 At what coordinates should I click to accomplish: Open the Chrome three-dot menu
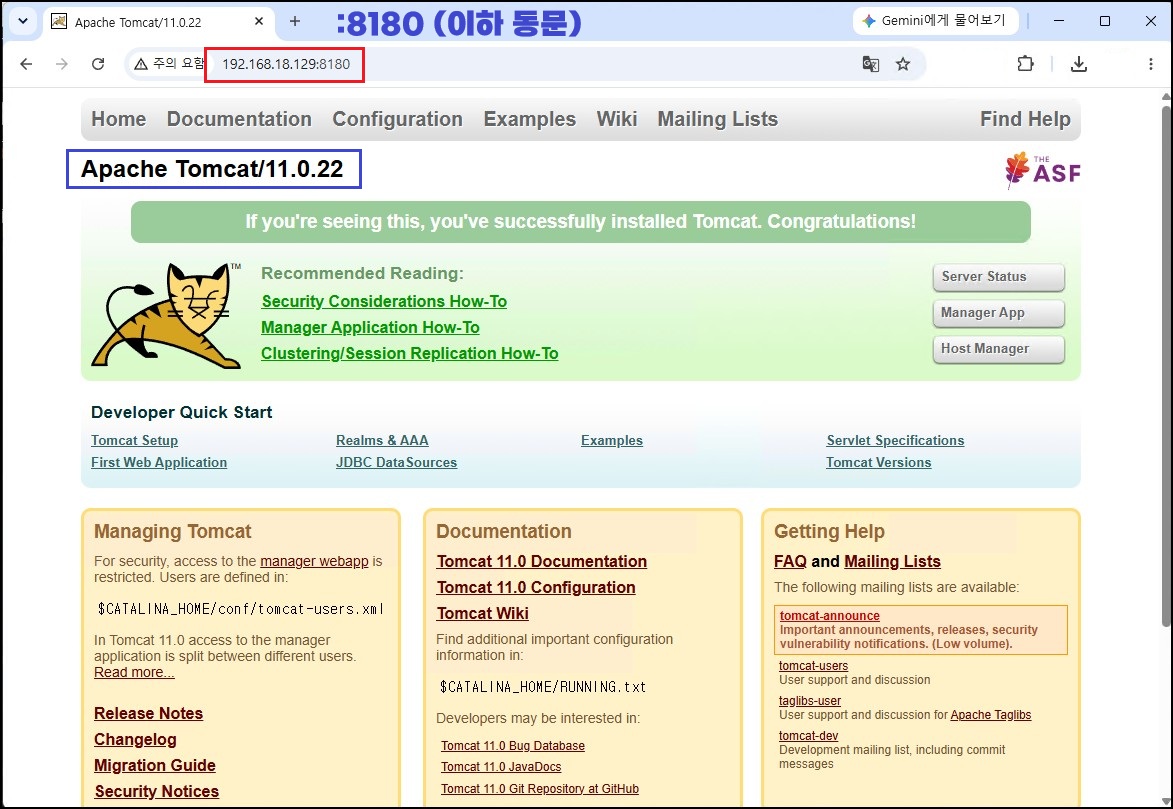coord(1151,64)
